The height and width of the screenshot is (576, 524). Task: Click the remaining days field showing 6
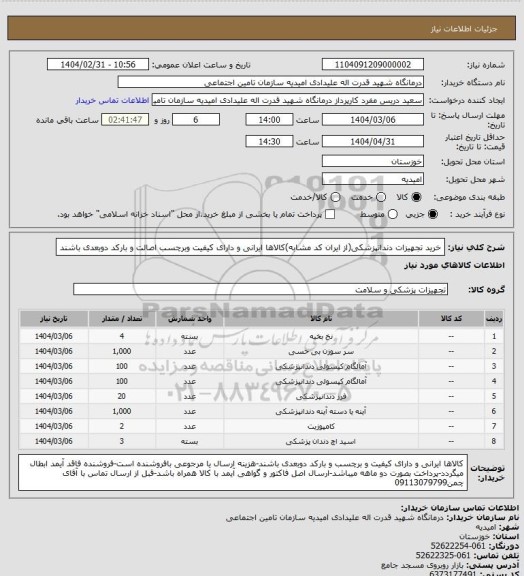196,120
